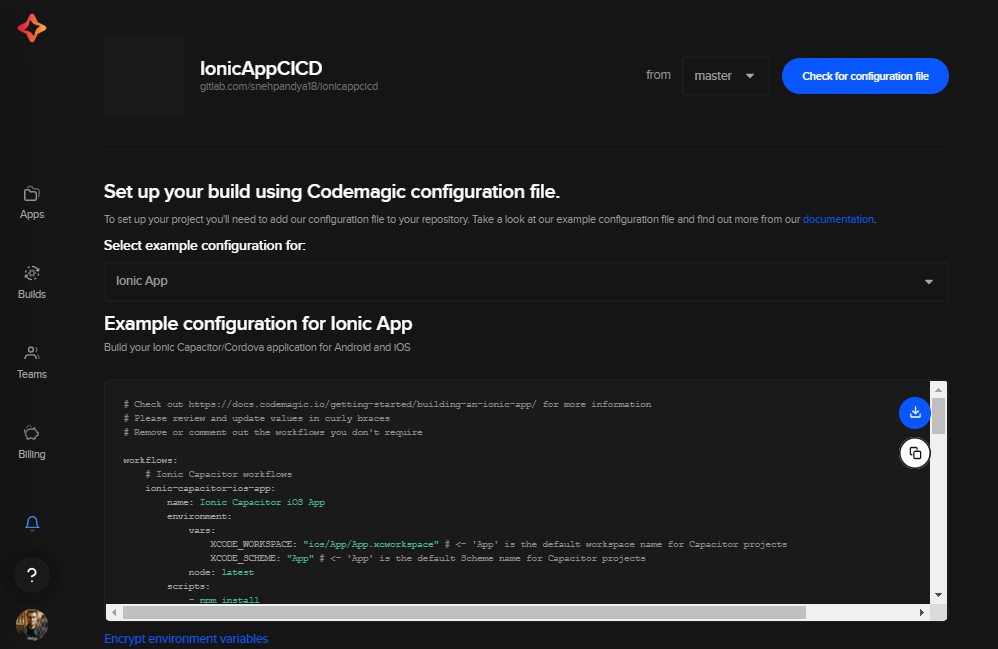Open the Apps section in the sidebar
This screenshot has width=998, height=649.
[32, 203]
